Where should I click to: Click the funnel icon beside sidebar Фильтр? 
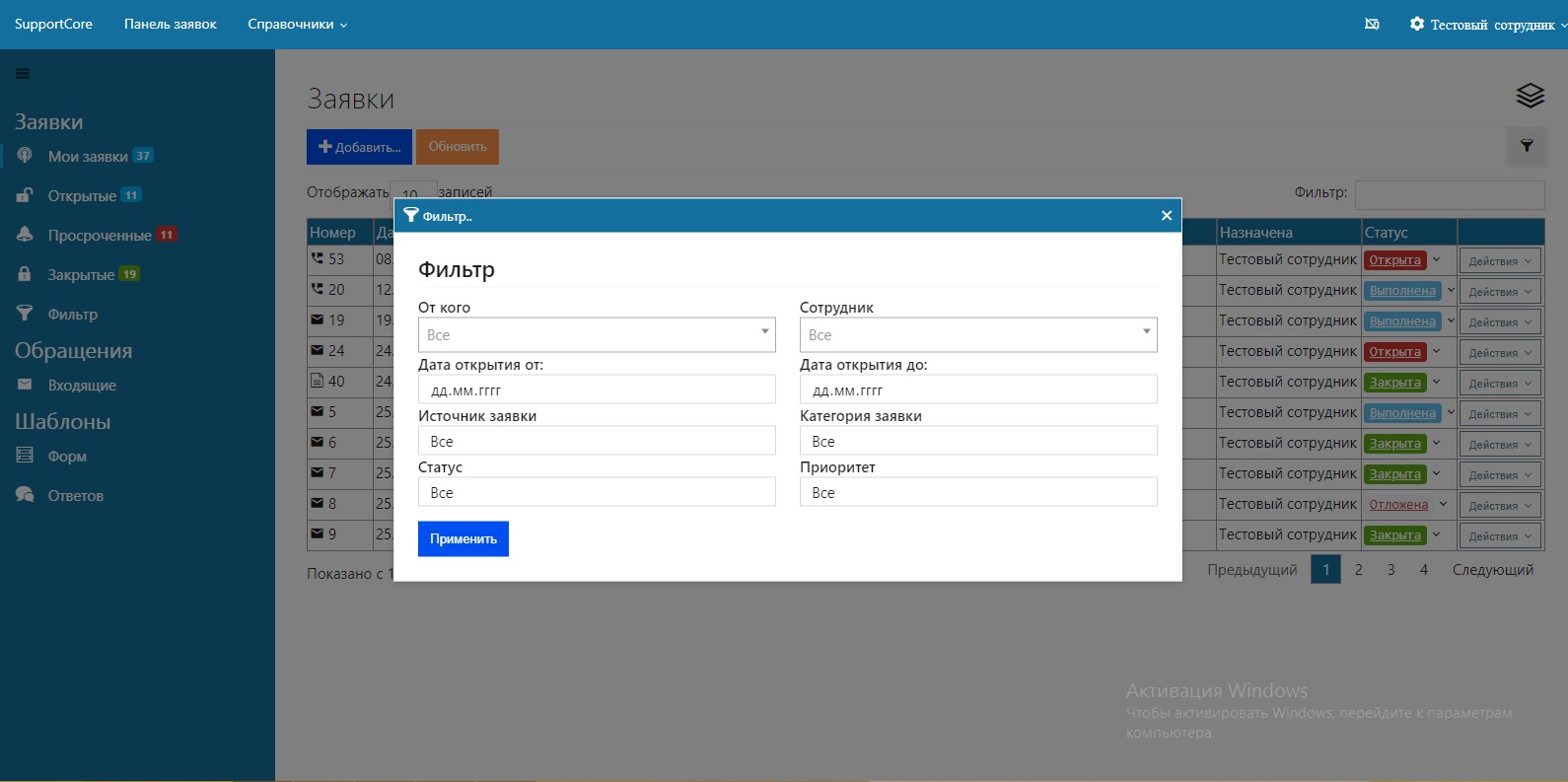pyautogui.click(x=25, y=313)
